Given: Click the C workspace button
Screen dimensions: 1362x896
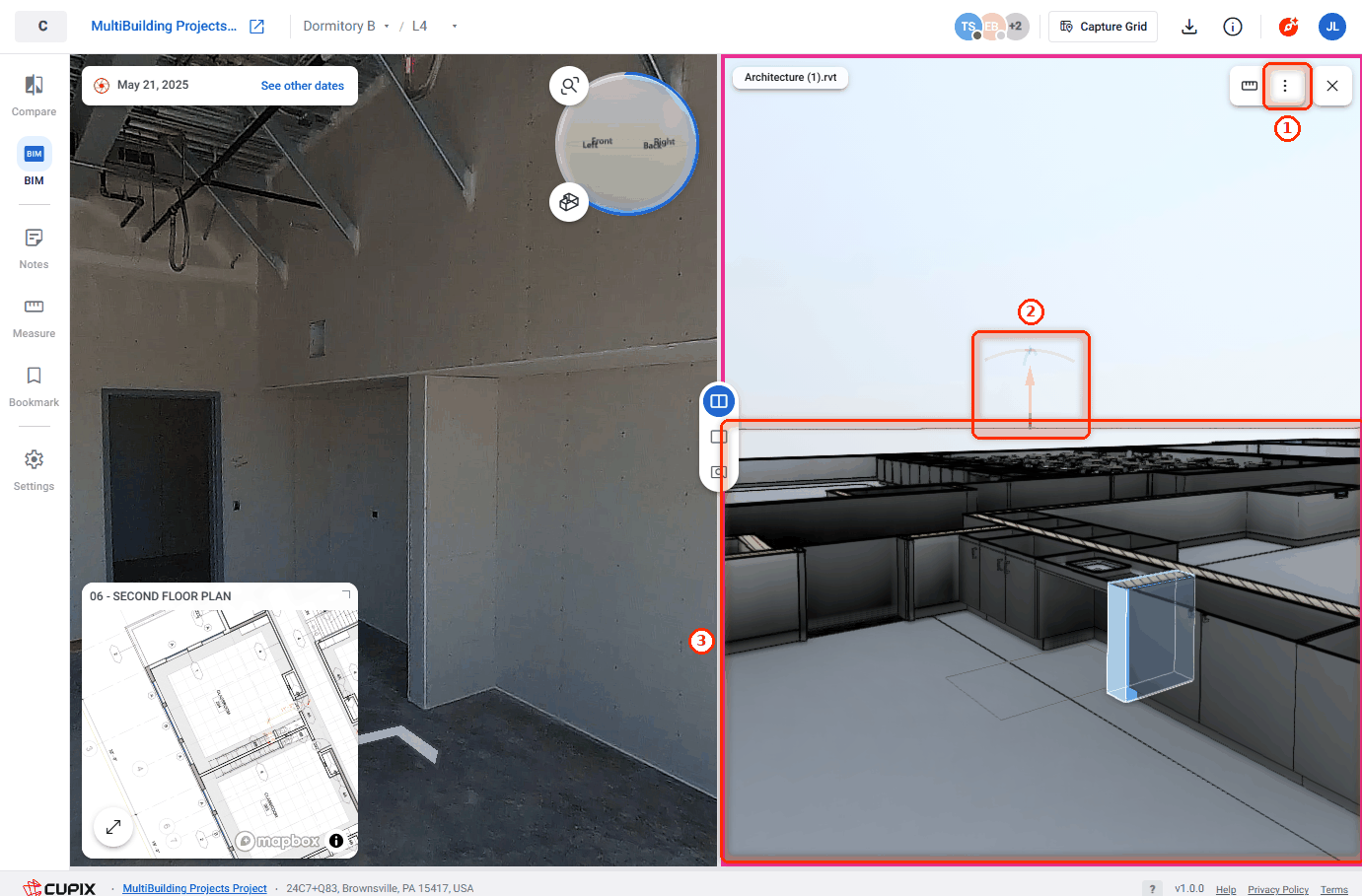Looking at the screenshot, I should pos(41,27).
